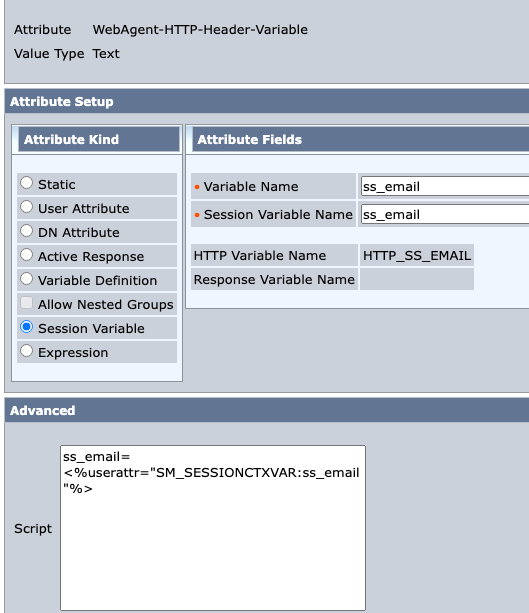Click inside the Script text area

point(213,528)
